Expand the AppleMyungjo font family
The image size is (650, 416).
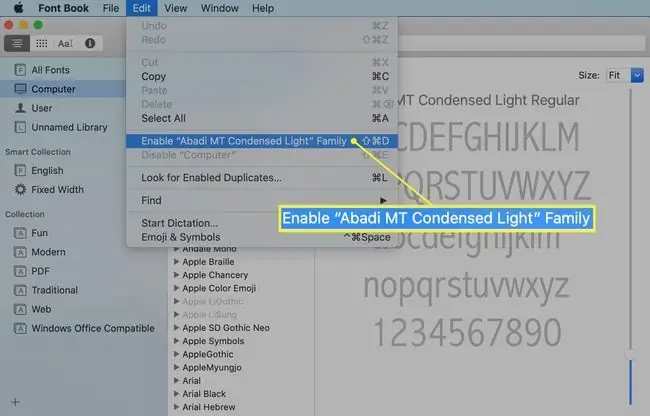(176, 367)
